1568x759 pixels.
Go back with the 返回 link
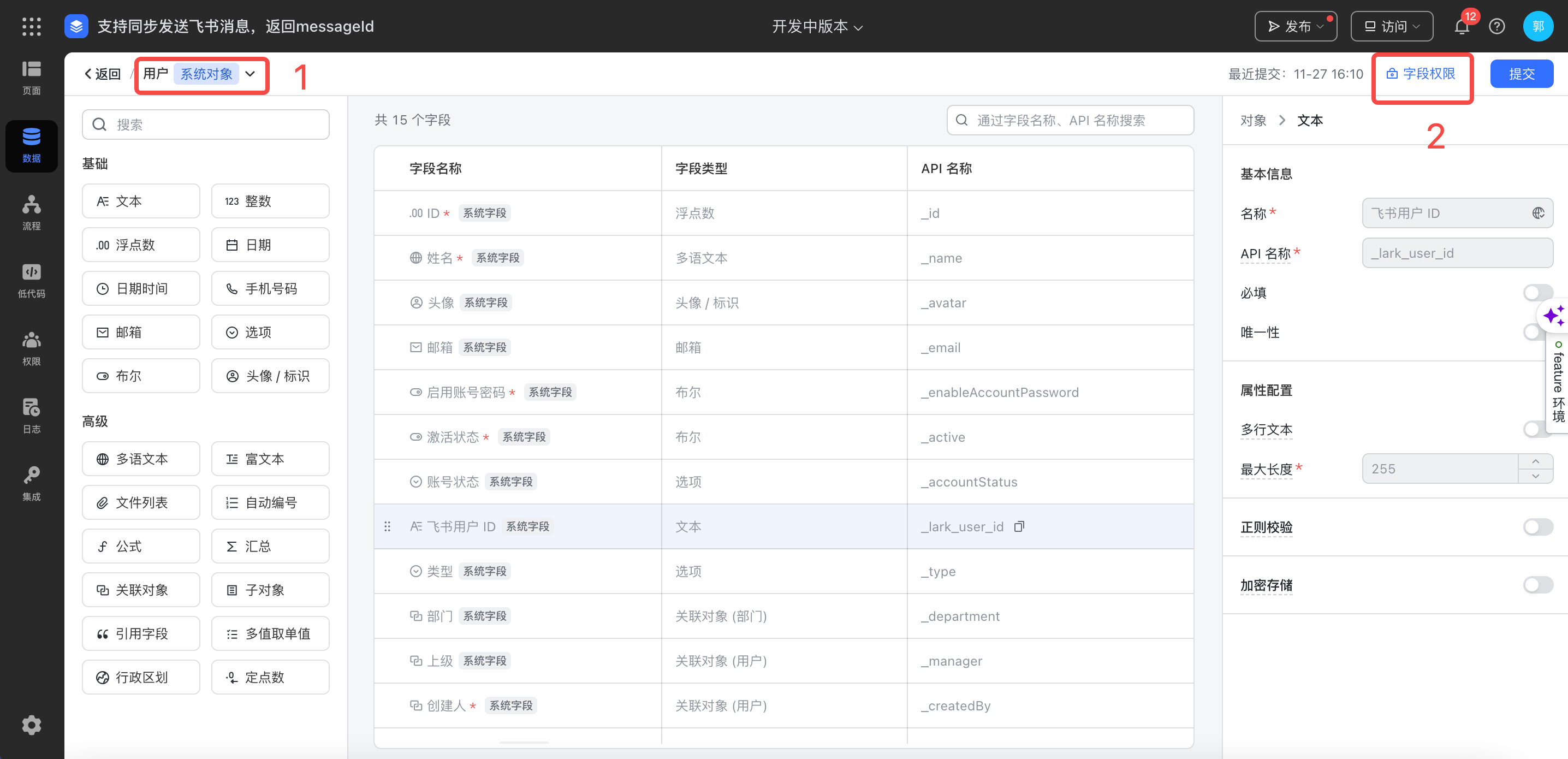(102, 74)
